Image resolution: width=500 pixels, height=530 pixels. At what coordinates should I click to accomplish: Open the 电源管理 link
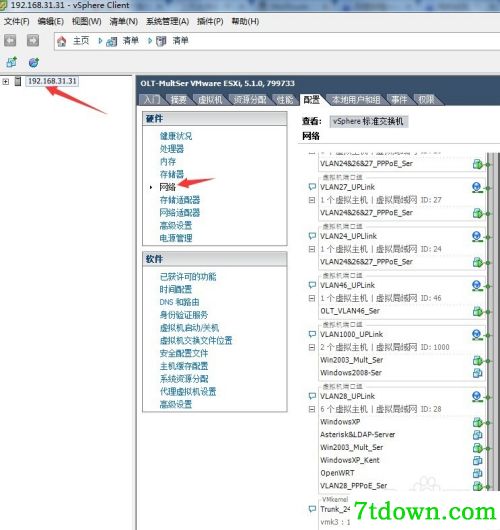tap(176, 238)
